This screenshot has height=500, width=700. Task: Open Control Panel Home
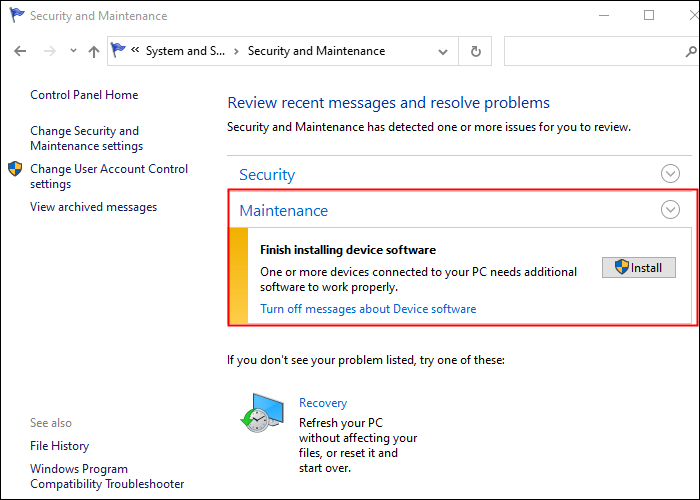(x=84, y=95)
